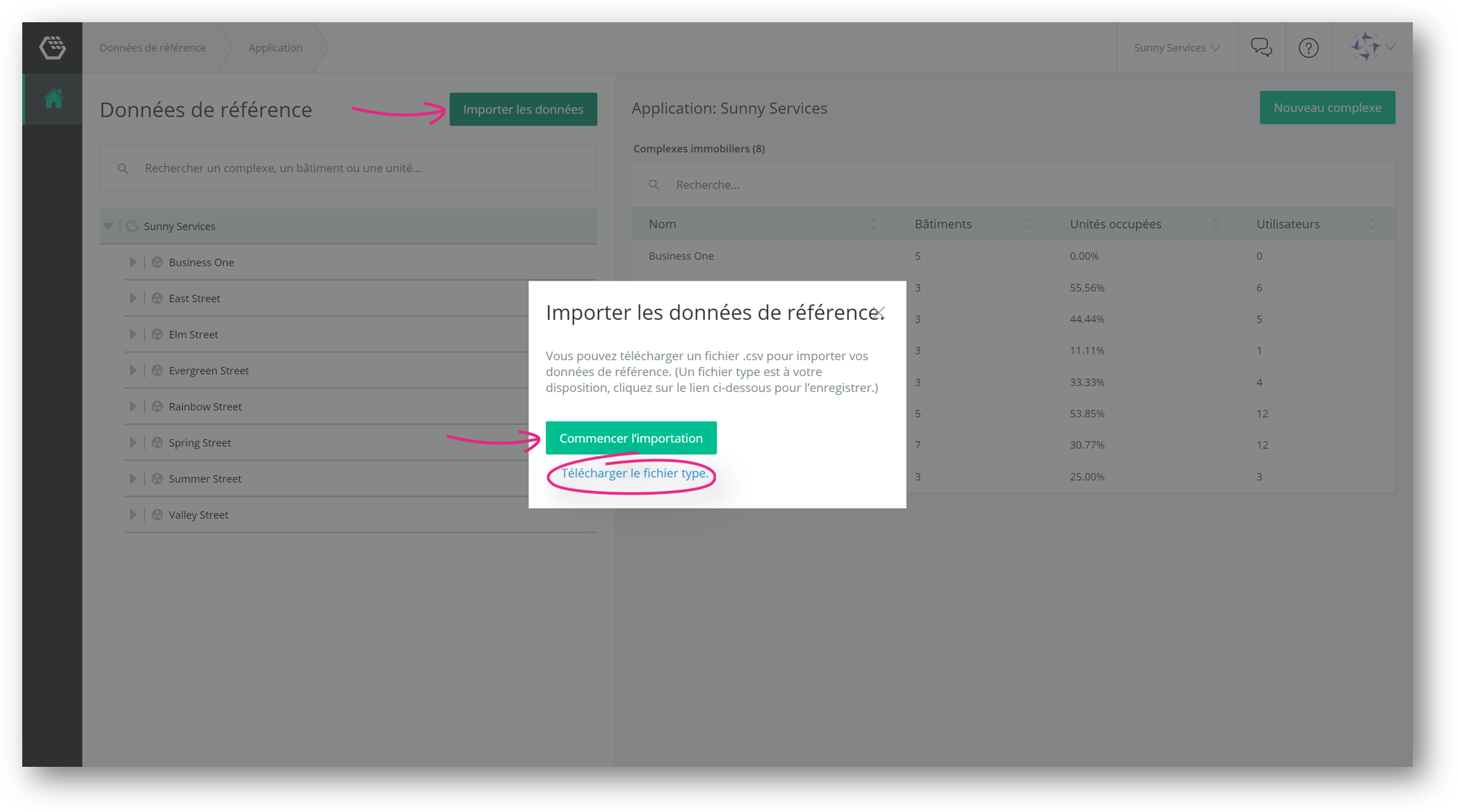Expand the Spring Street tree node
This screenshot has height=812, width=1458.
(x=132, y=443)
